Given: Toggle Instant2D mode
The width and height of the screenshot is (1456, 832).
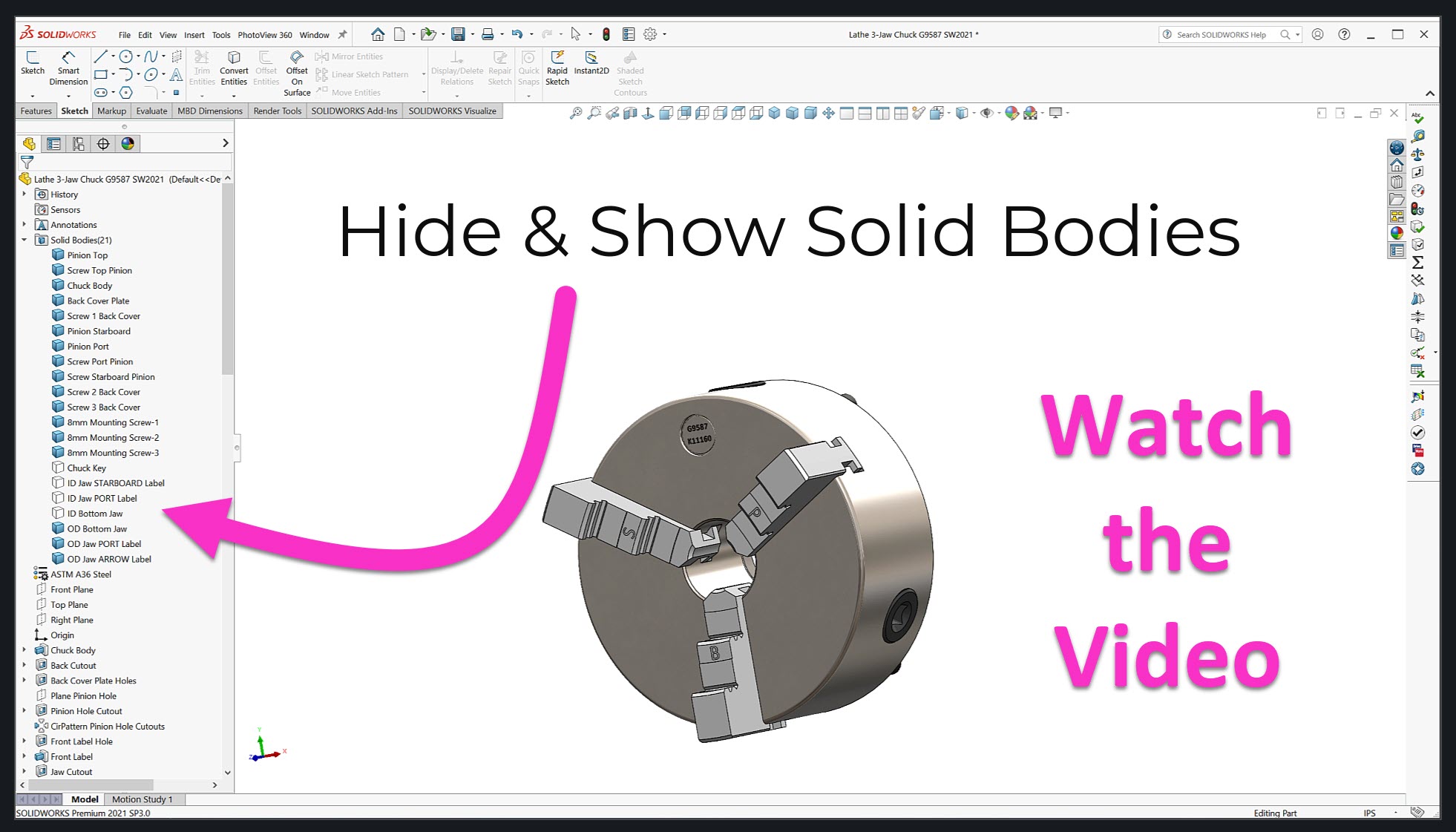Looking at the screenshot, I should point(591,63).
